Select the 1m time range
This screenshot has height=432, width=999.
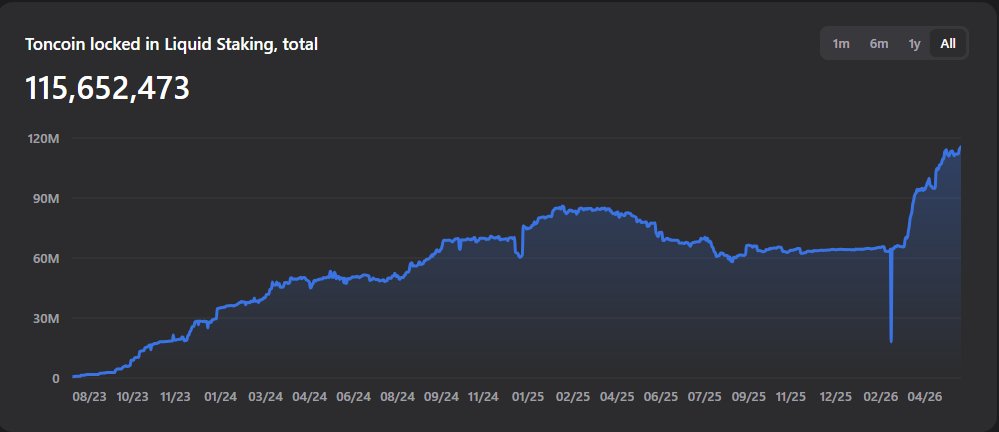841,43
